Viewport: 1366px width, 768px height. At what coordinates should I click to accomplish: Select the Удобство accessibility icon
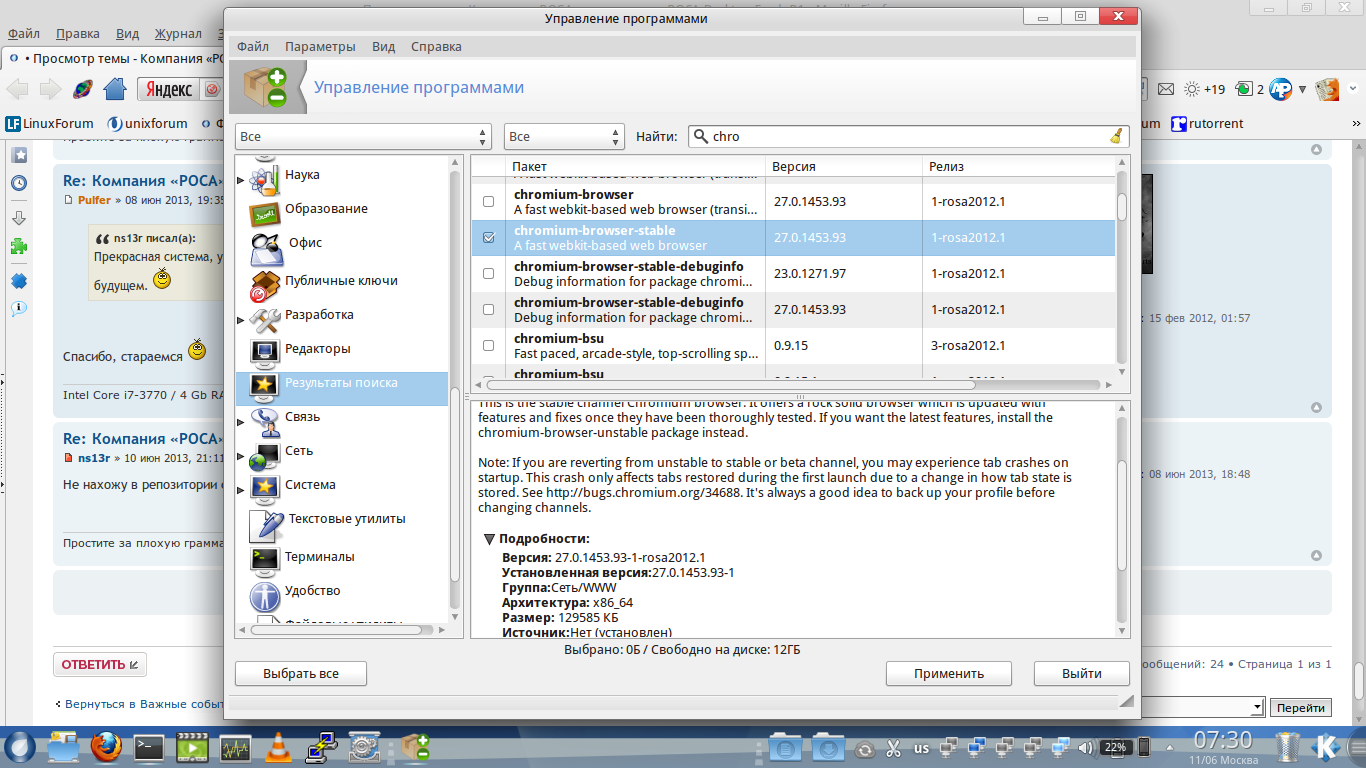point(264,593)
